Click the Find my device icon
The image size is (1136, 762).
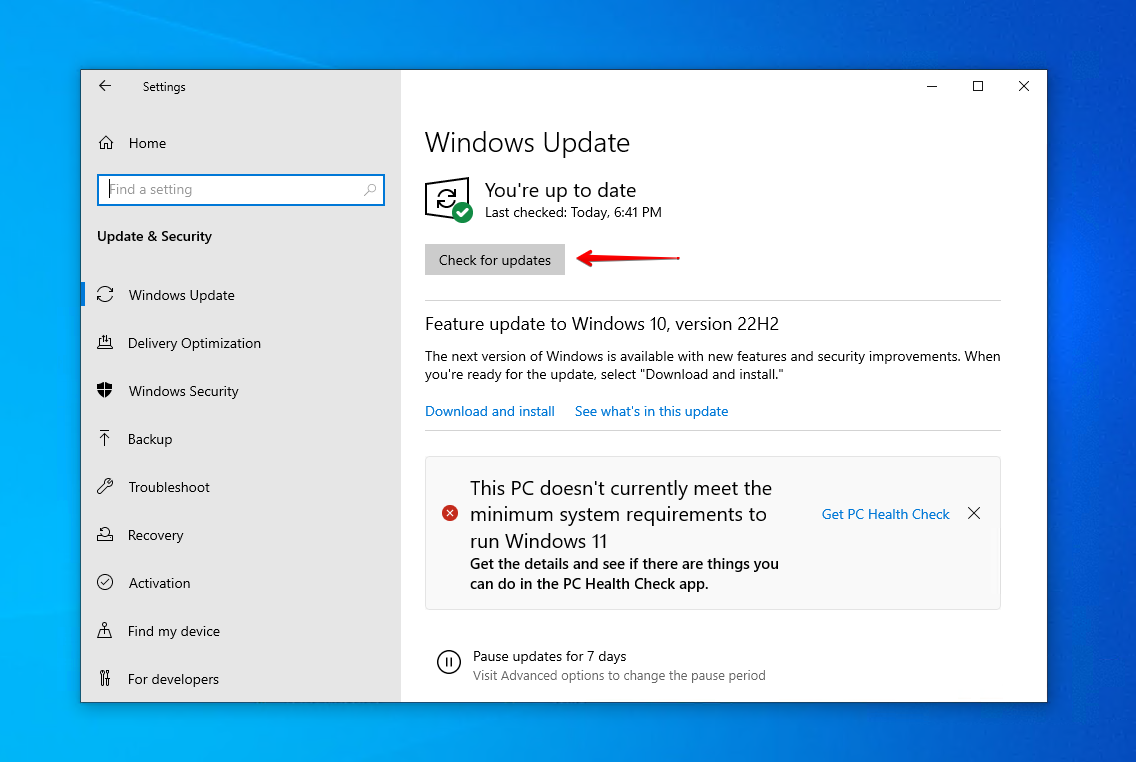pyautogui.click(x=105, y=630)
